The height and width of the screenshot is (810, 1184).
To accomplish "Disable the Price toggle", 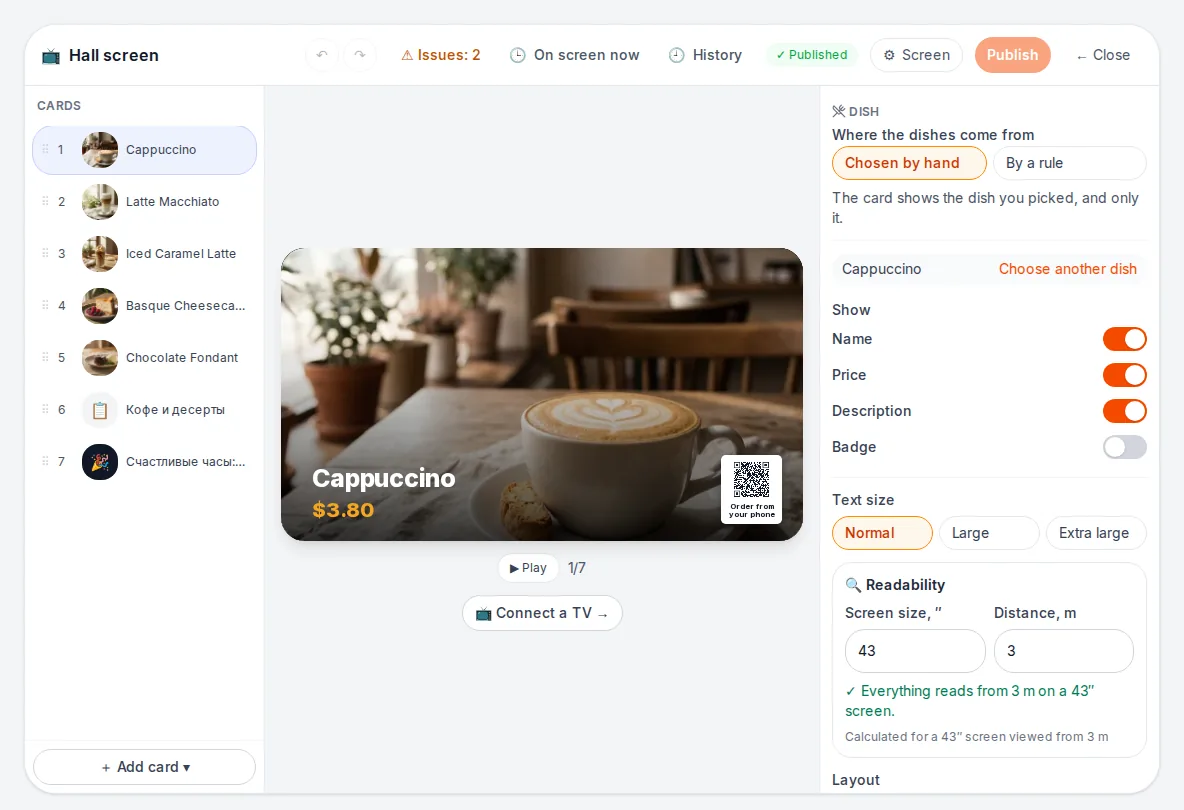I will (1124, 375).
